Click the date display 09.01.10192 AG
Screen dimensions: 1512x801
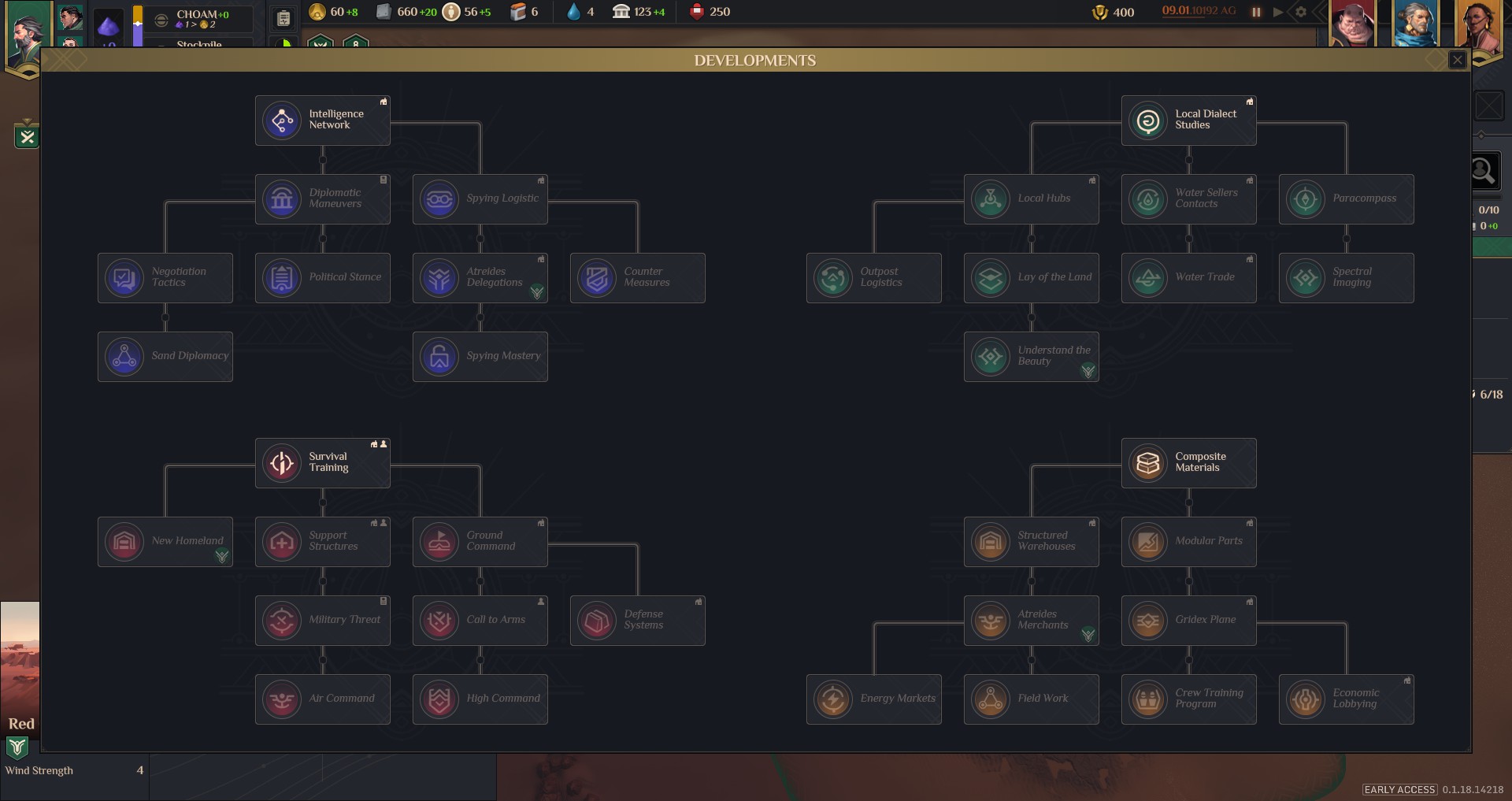[1199, 11]
